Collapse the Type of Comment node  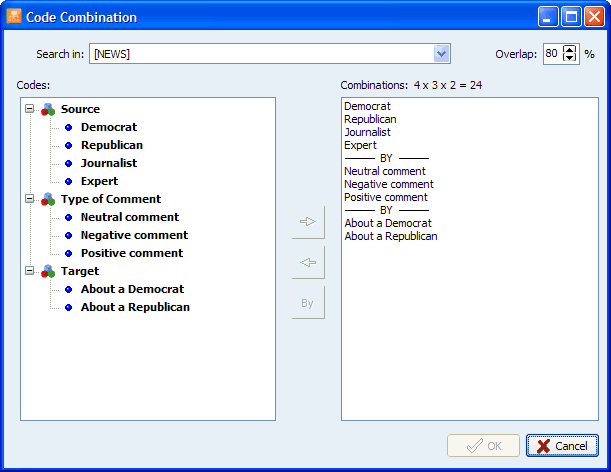click(x=29, y=200)
